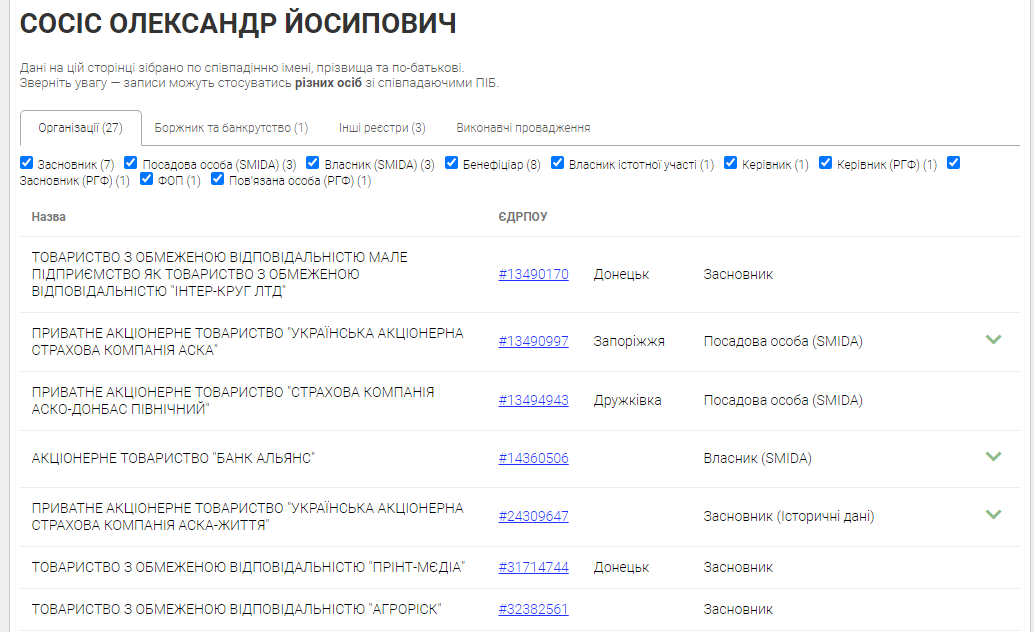Open the Виконавчі провадження tab
The height and width of the screenshot is (632, 1034).
click(522, 128)
